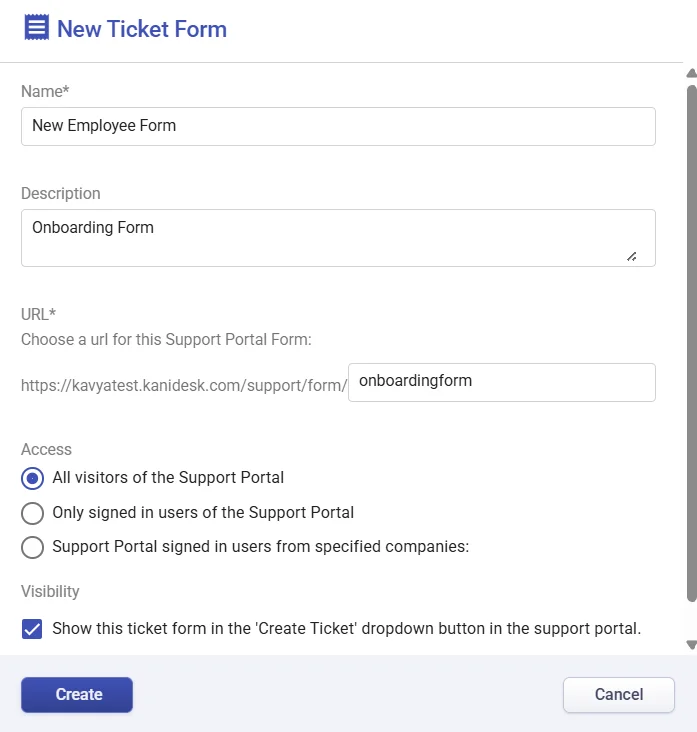
Task: Click the Description box resize handle
Action: [x=632, y=256]
